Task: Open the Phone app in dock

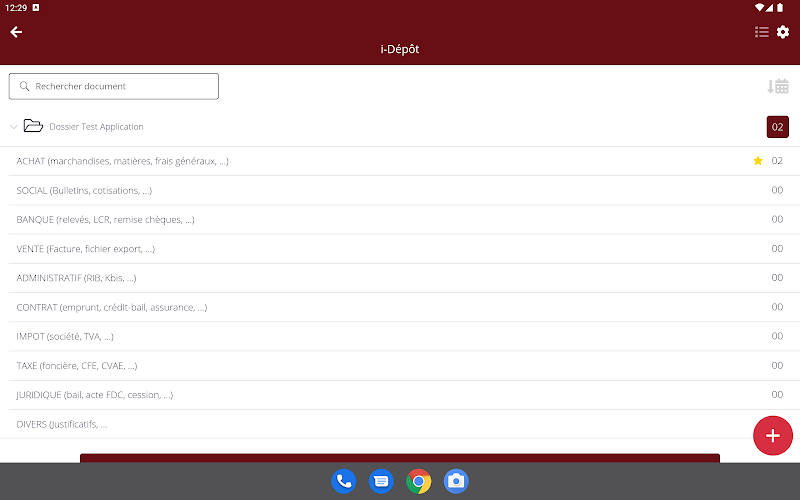Action: (344, 481)
